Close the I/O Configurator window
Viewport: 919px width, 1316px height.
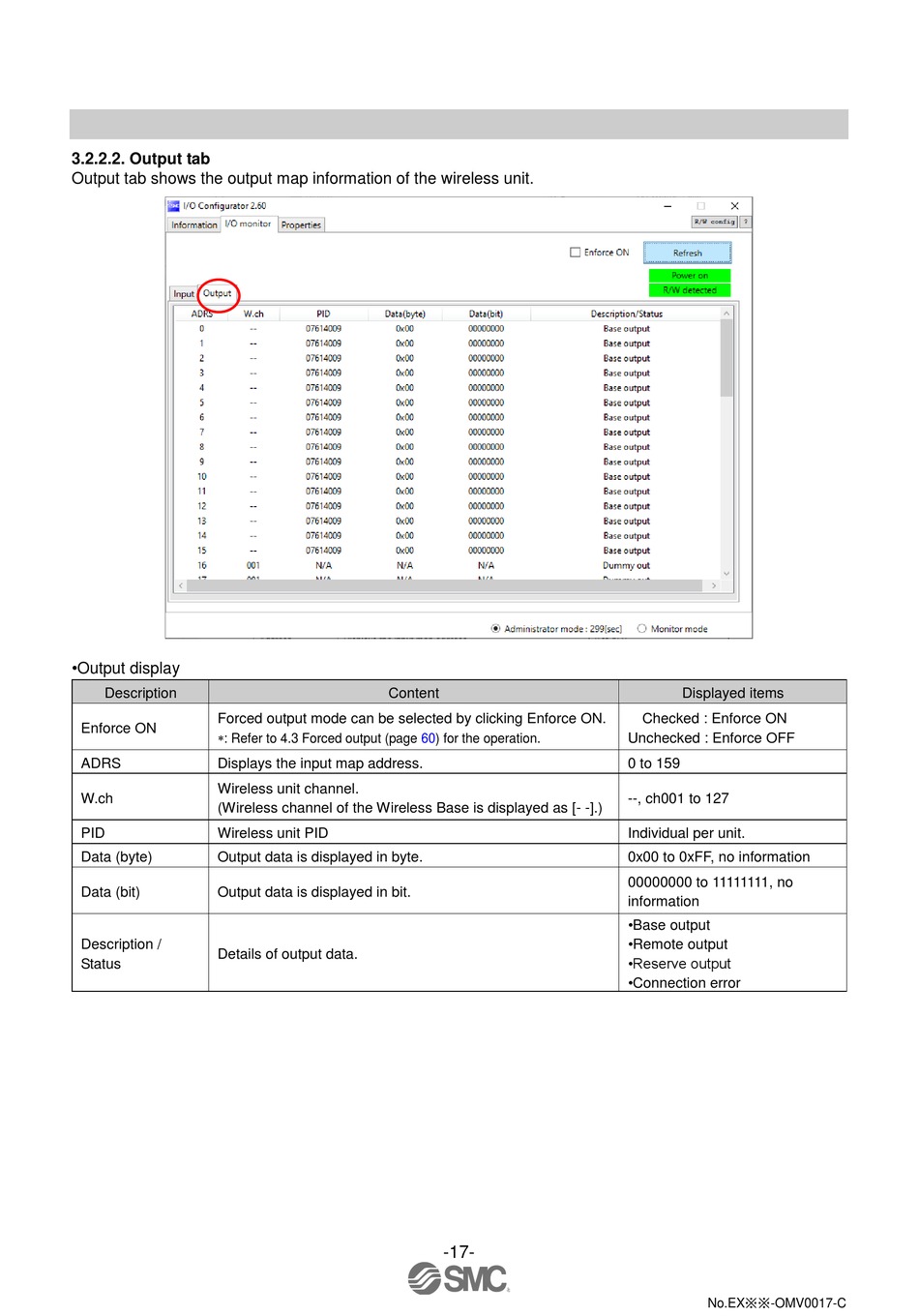tap(734, 206)
